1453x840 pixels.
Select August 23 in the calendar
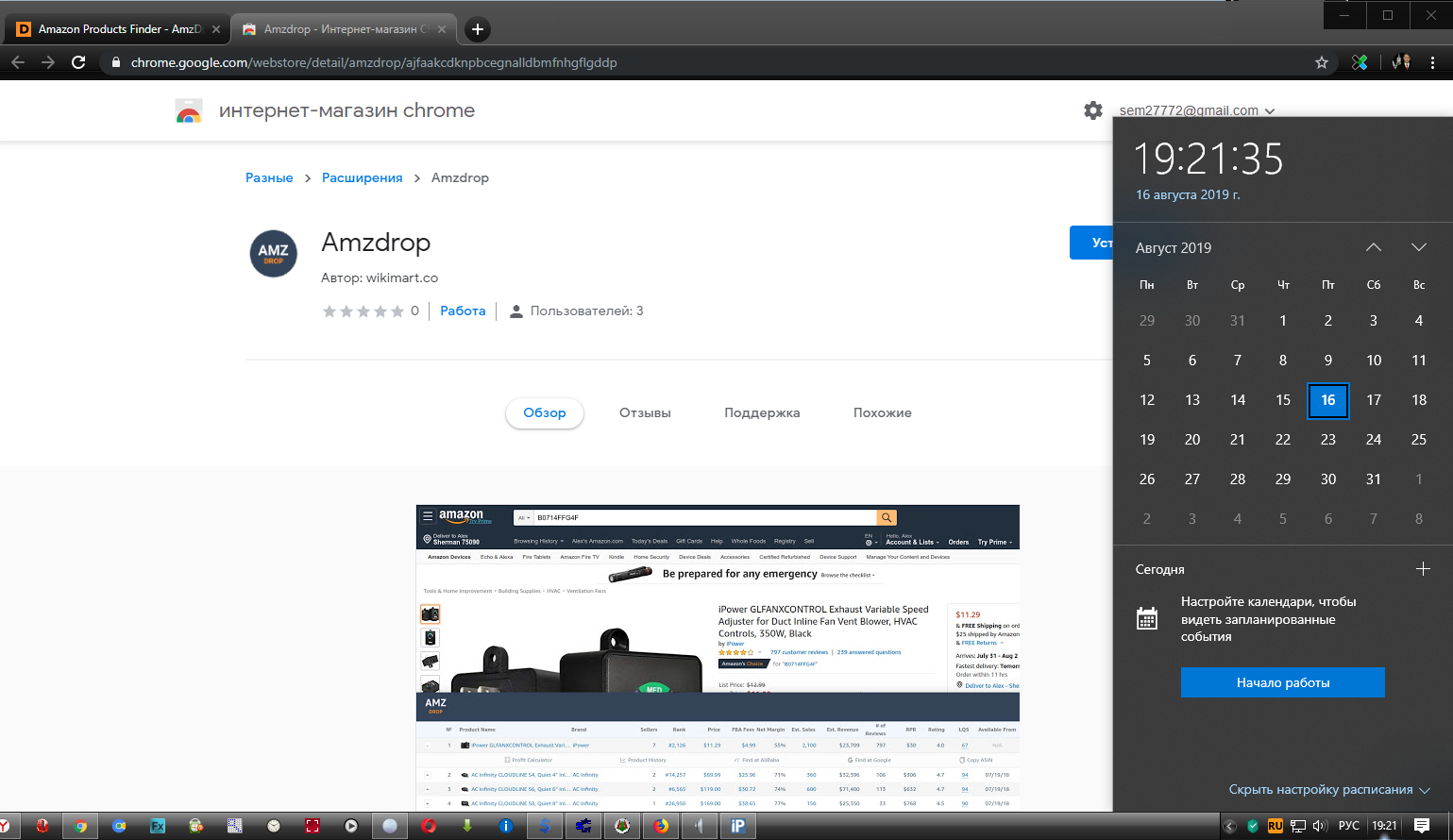coord(1328,440)
